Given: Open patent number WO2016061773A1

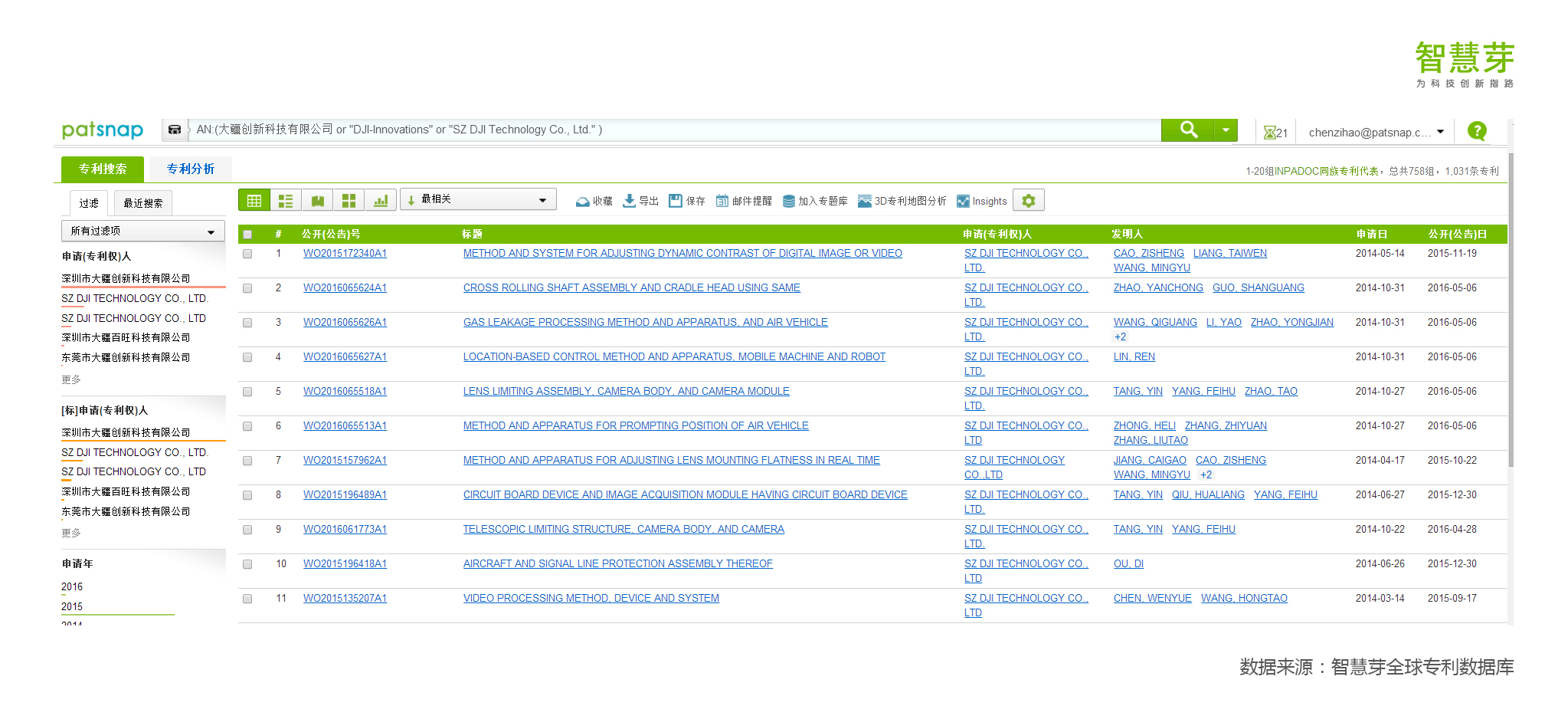Looking at the screenshot, I should coord(345,530).
